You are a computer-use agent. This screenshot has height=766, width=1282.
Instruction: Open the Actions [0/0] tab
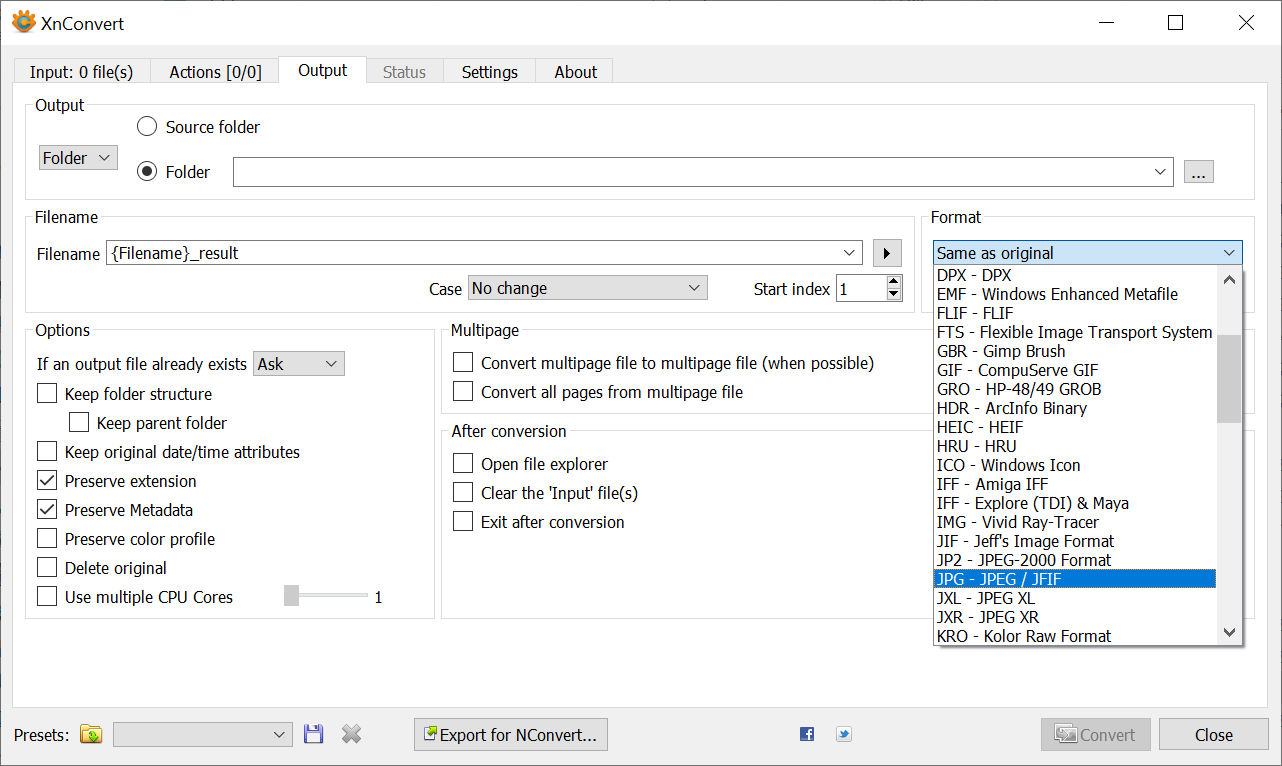(215, 72)
